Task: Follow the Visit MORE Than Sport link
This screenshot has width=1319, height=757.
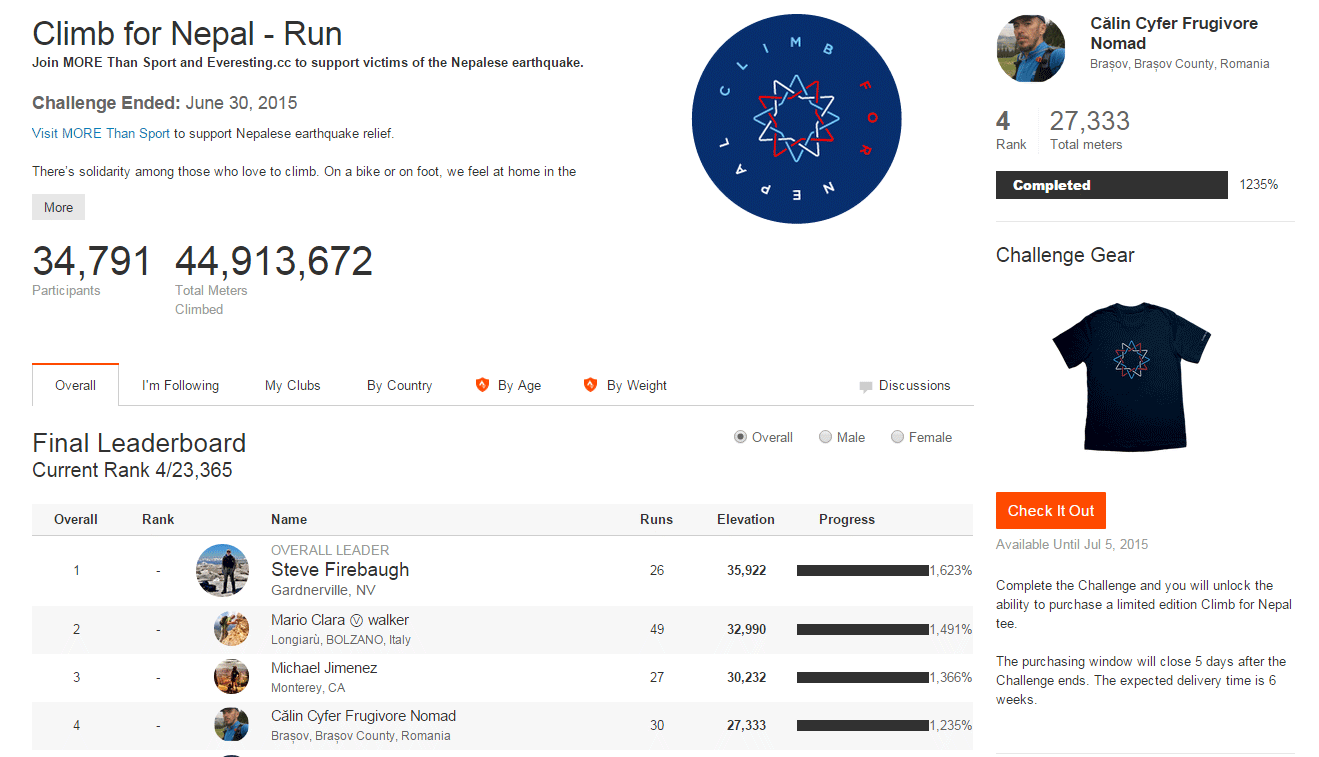Action: [101, 133]
